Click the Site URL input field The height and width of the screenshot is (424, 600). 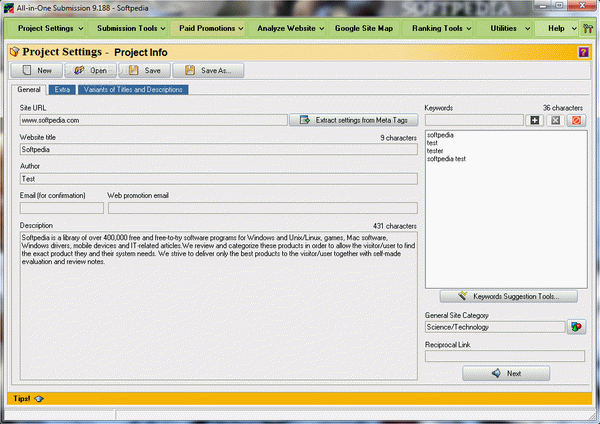pos(153,120)
